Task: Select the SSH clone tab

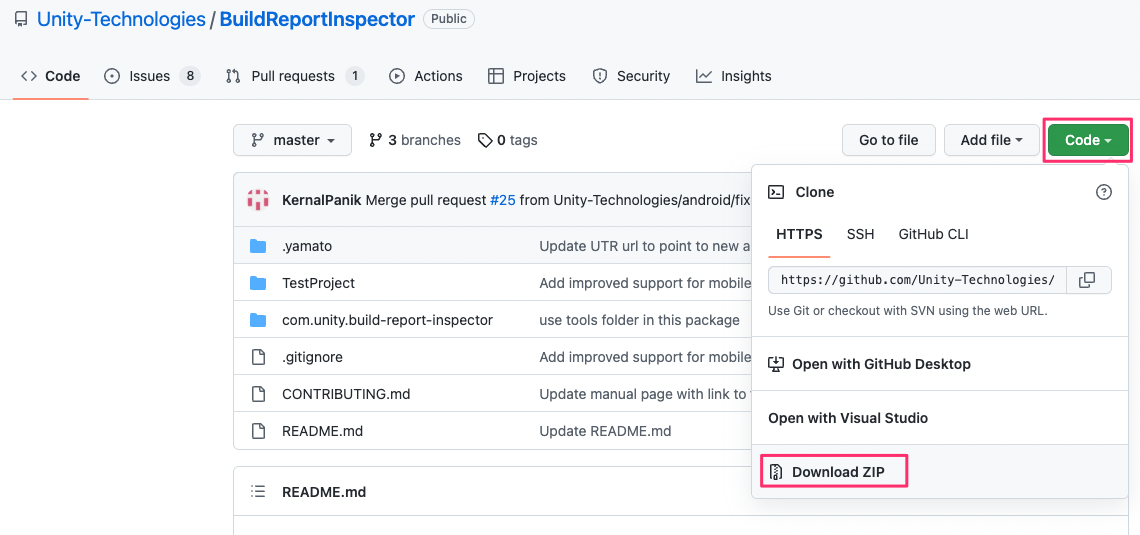Action: point(860,235)
